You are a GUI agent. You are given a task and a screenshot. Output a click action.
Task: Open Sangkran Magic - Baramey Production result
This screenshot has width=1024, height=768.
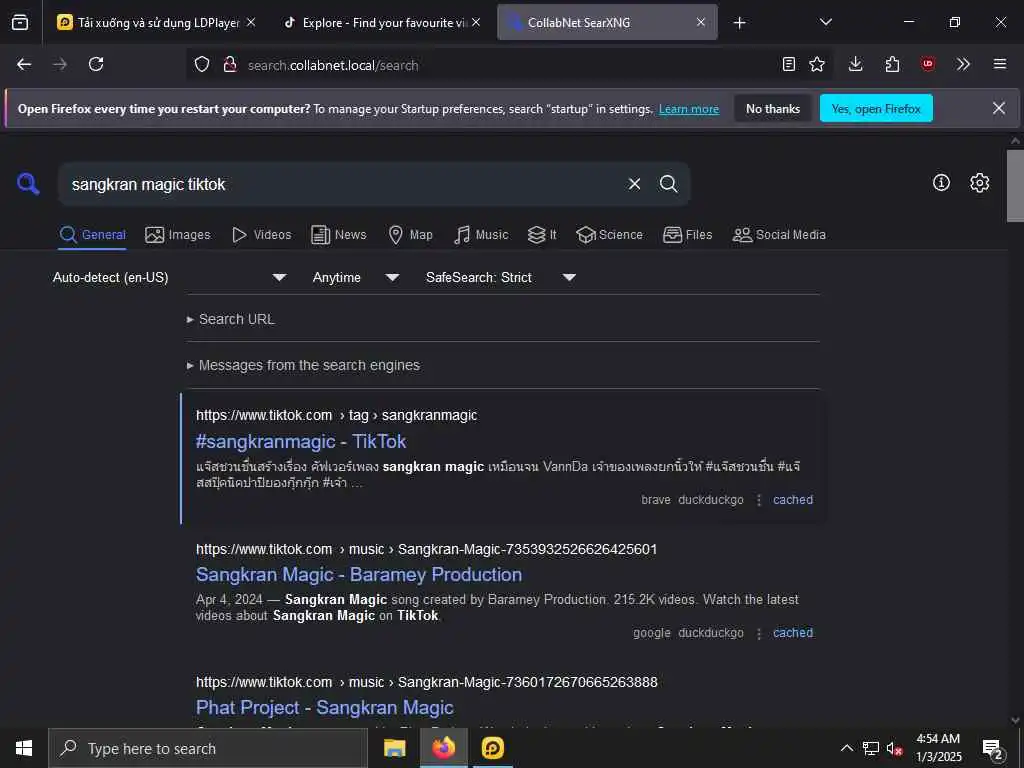(359, 575)
